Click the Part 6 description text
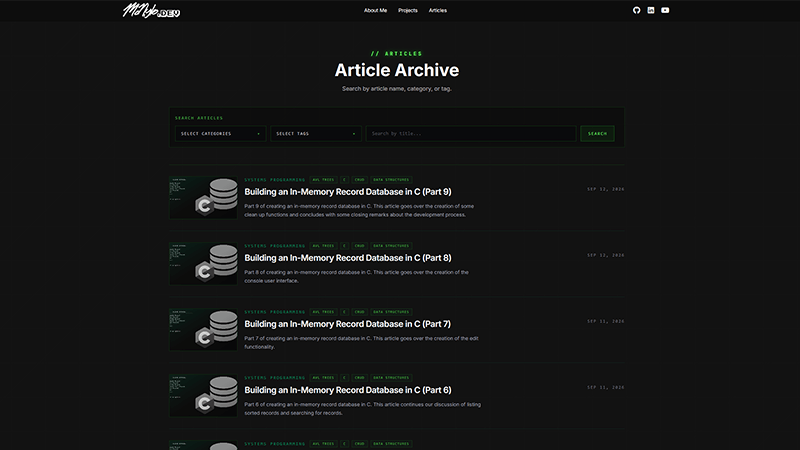The width and height of the screenshot is (800, 450). 362,409
